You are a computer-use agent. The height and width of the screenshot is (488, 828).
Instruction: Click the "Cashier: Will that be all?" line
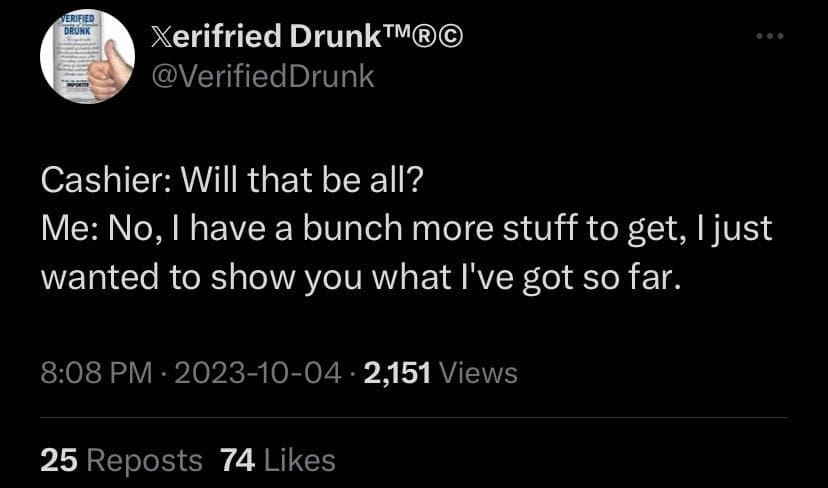coord(232,182)
